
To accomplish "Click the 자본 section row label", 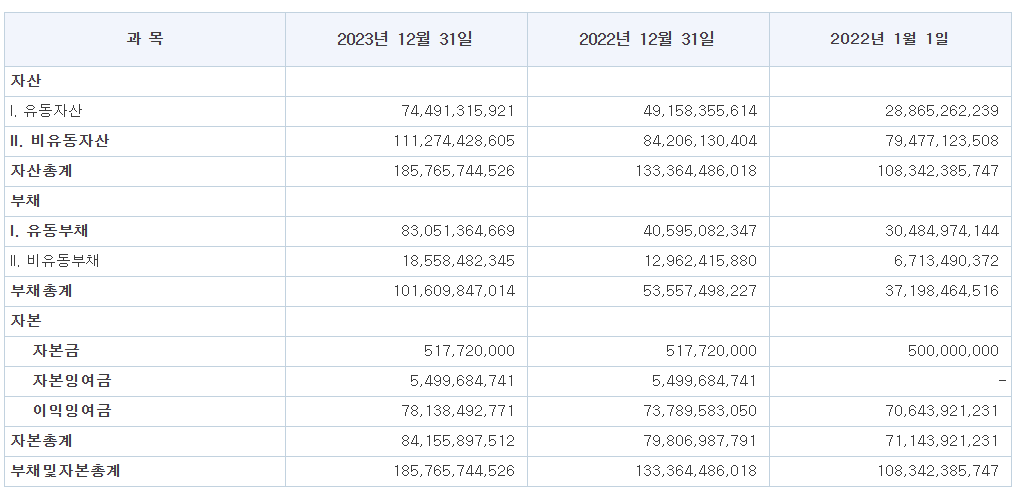I will (x=25, y=321).
